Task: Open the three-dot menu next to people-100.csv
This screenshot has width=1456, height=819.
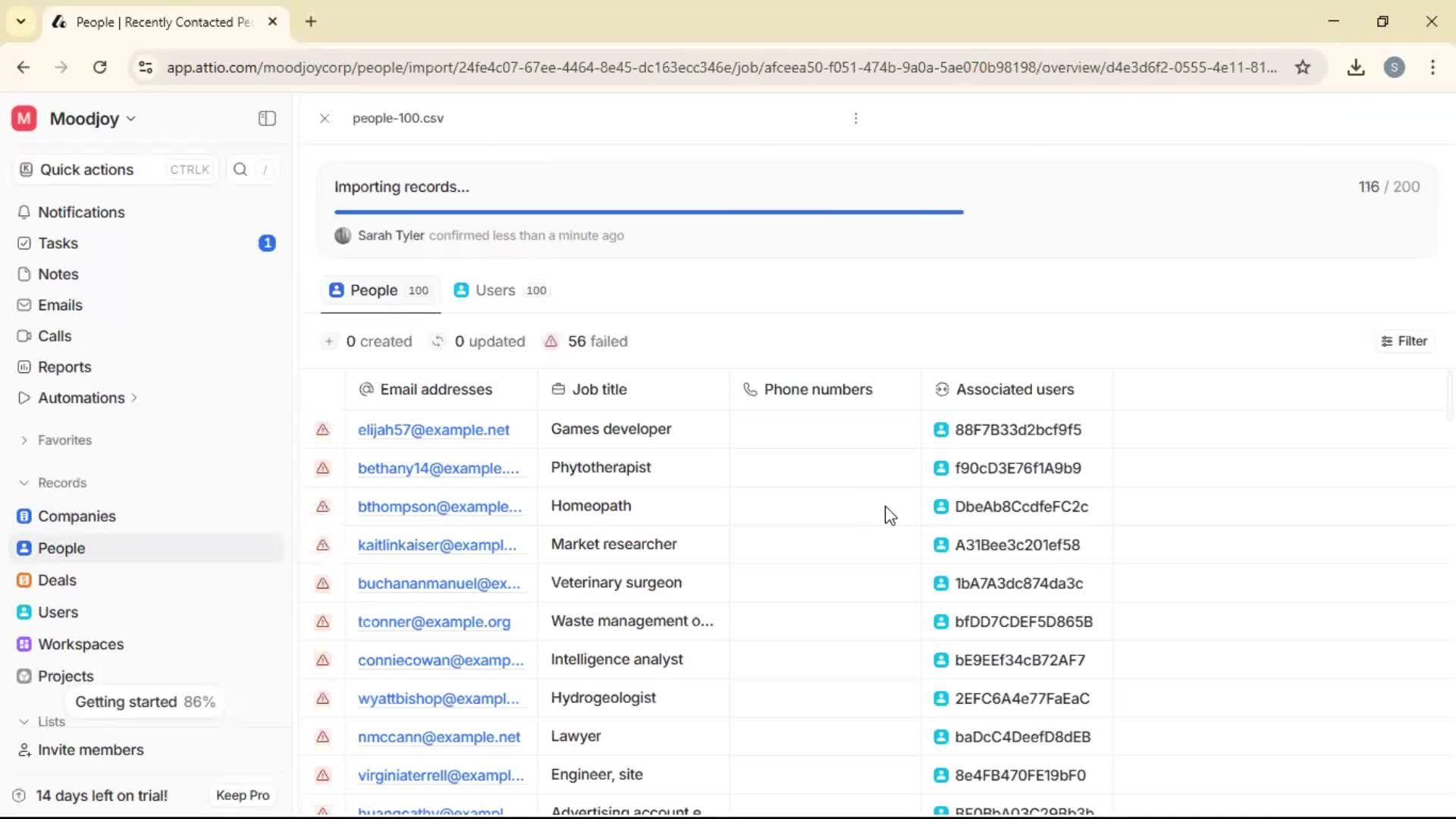Action: click(855, 118)
